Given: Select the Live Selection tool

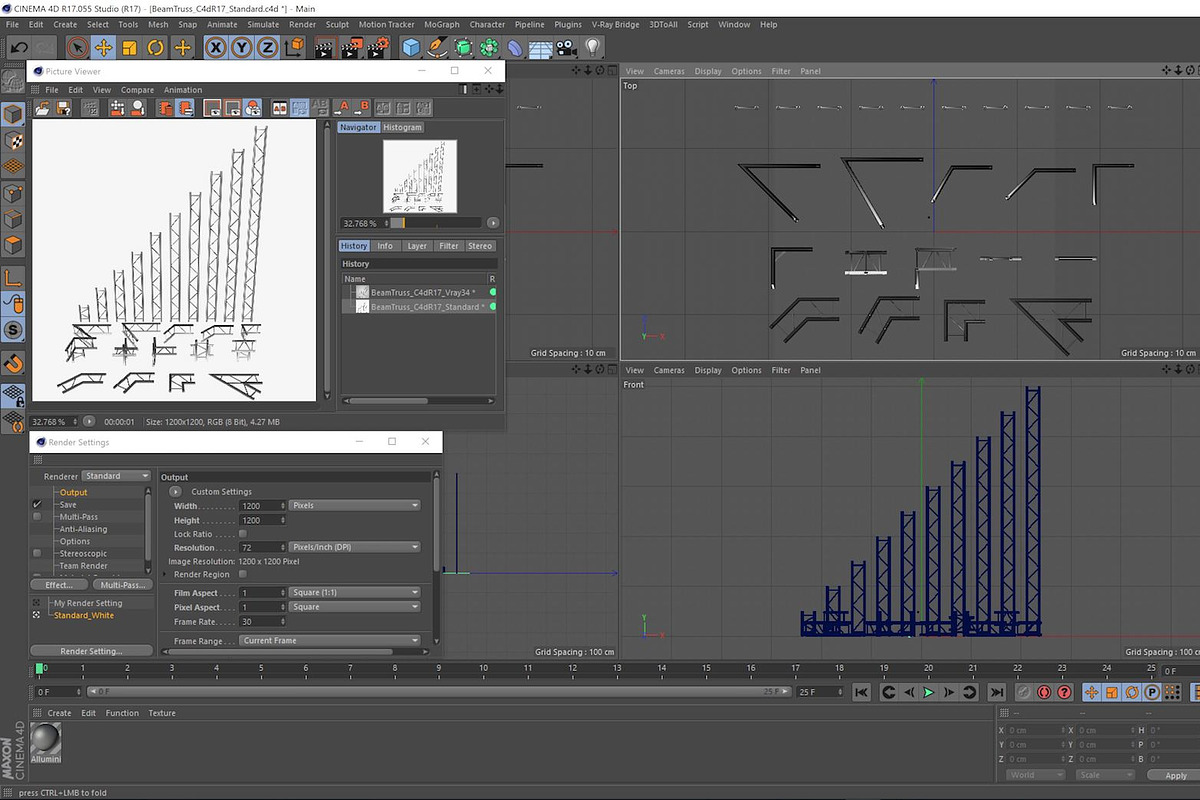Looking at the screenshot, I should (78, 47).
